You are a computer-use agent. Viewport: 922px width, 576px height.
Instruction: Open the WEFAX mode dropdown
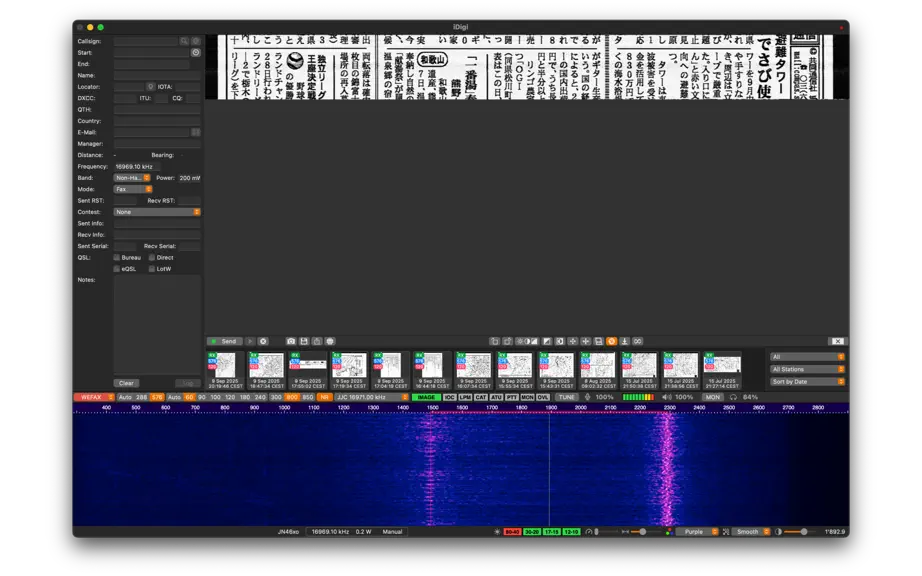pos(94,397)
